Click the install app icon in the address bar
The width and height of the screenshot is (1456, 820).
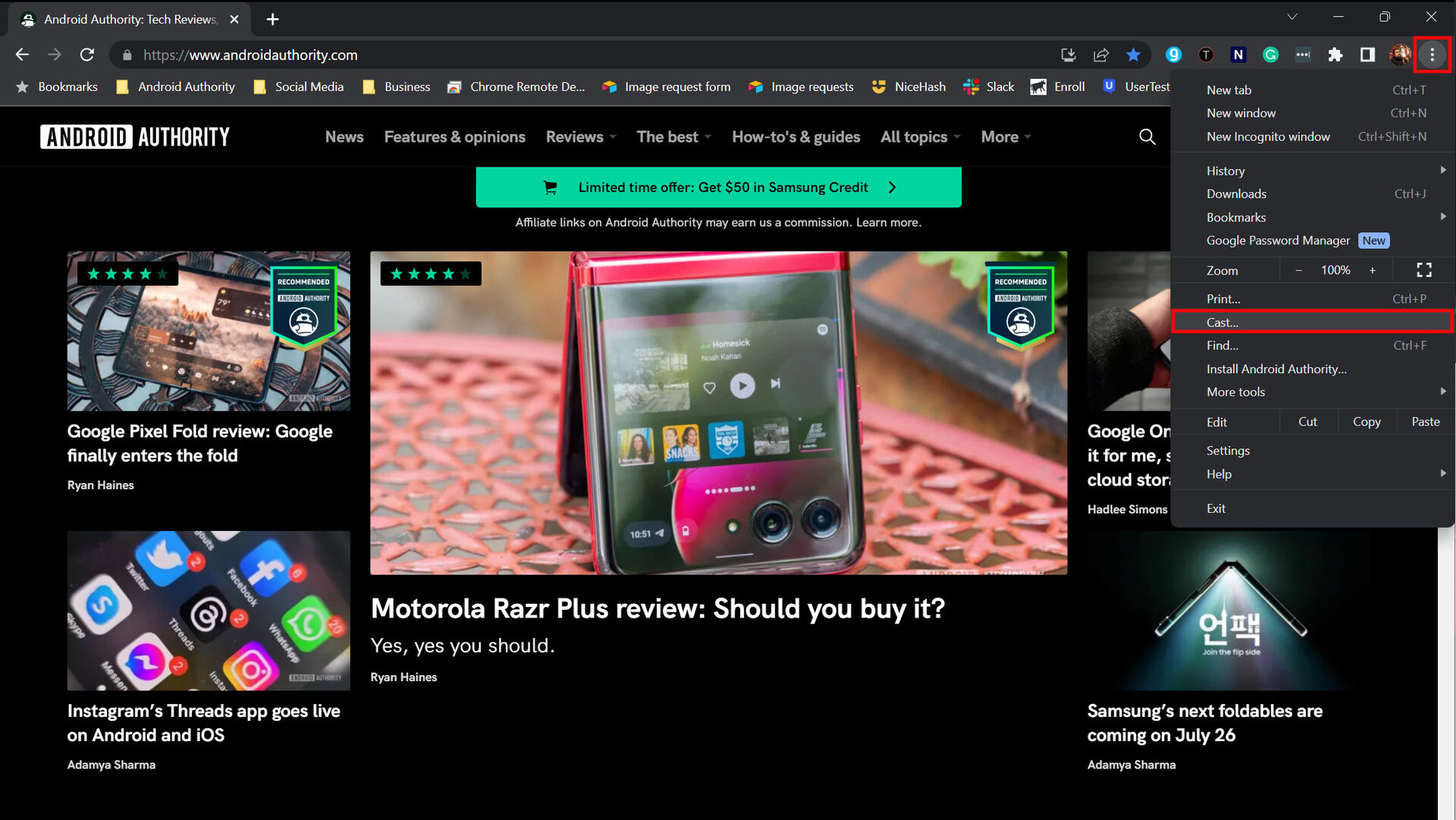pyautogui.click(x=1068, y=55)
